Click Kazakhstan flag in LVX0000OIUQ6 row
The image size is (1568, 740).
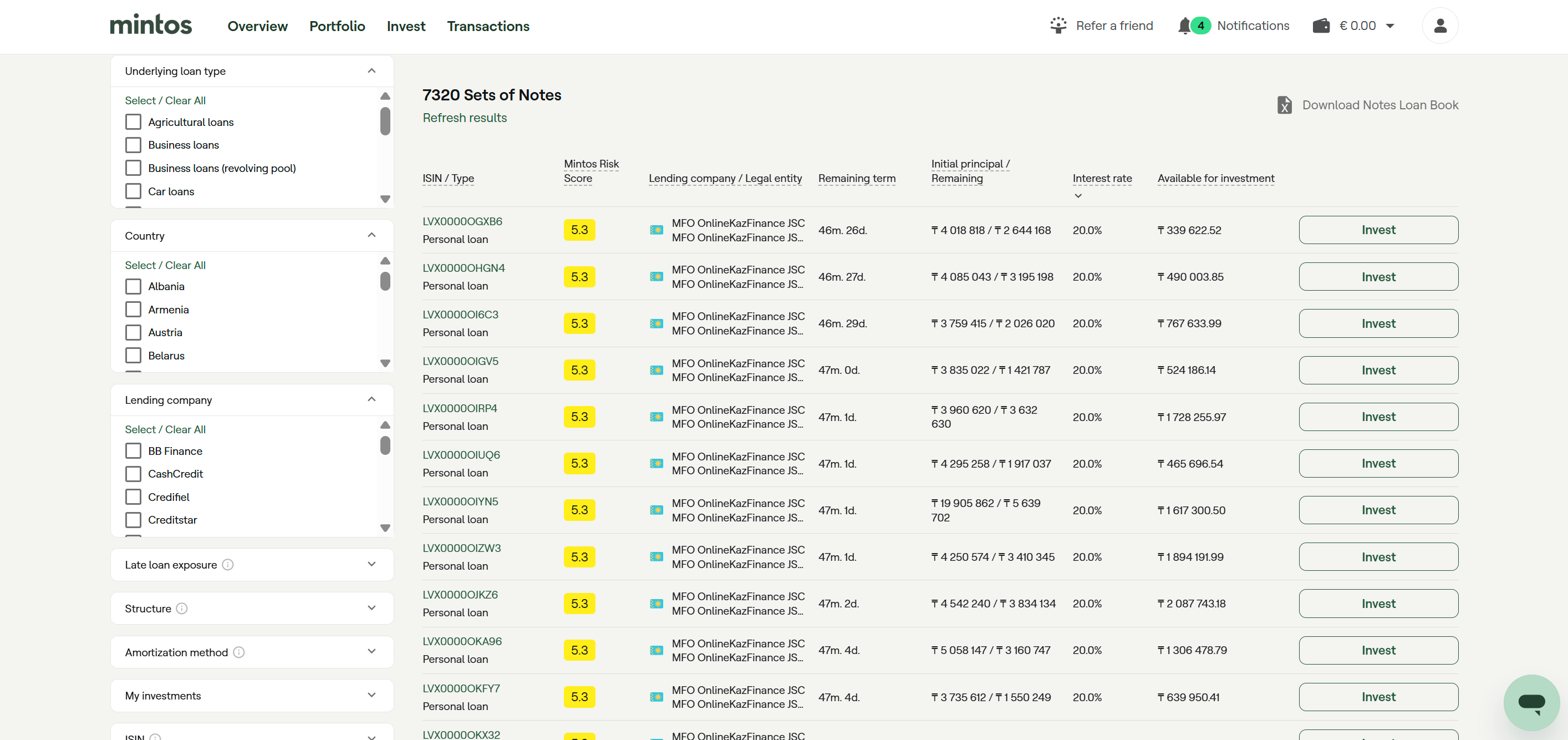click(656, 464)
